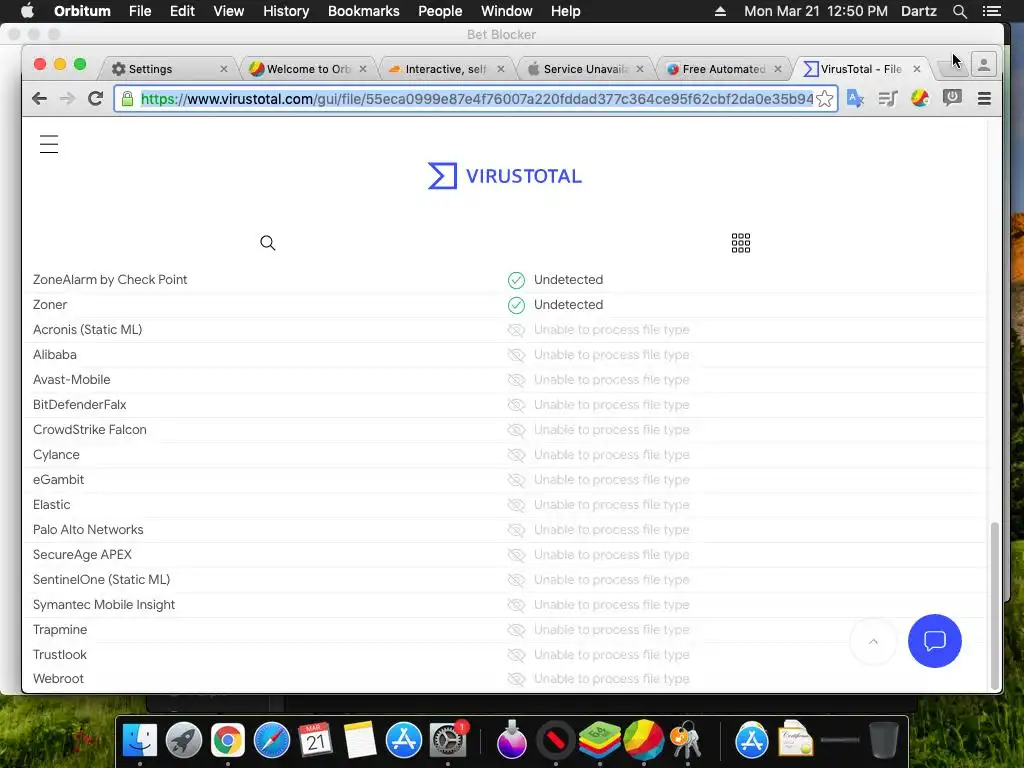Open the Apple menu

click(x=27, y=11)
